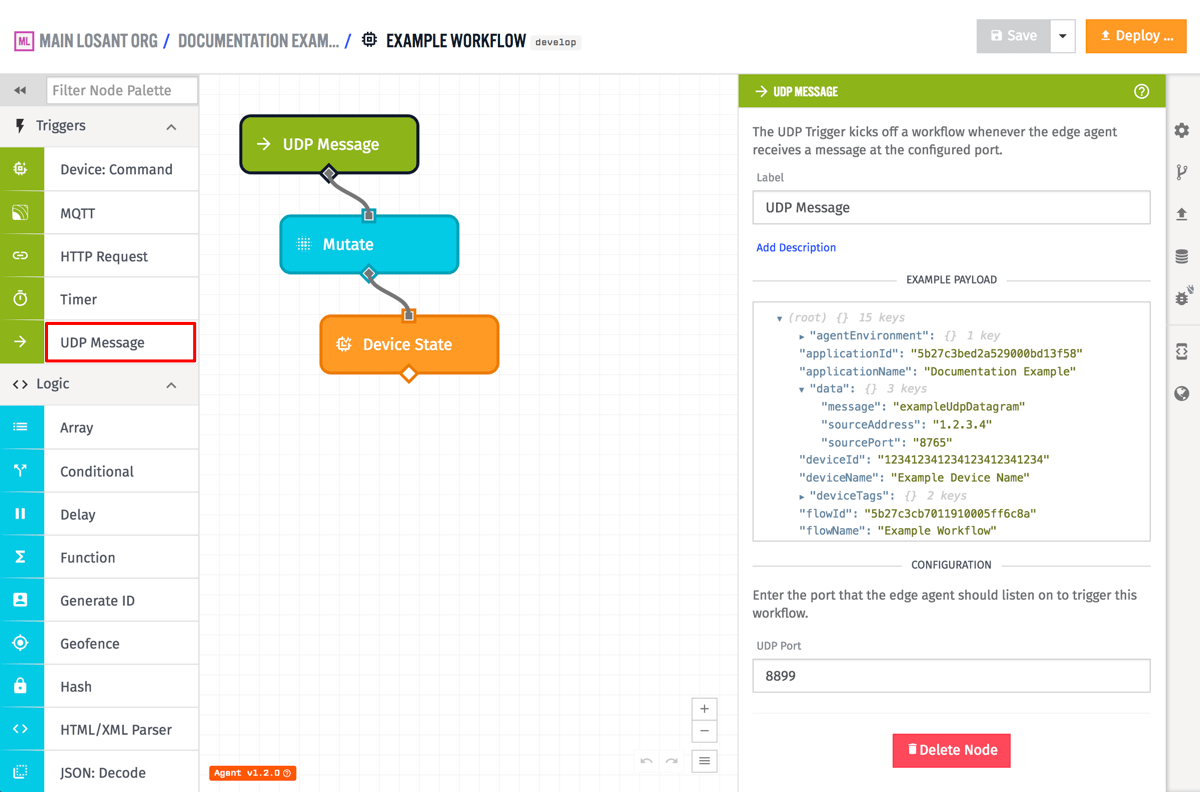Open the versions branch icon in sidebar
1200x792 pixels.
click(1182, 172)
